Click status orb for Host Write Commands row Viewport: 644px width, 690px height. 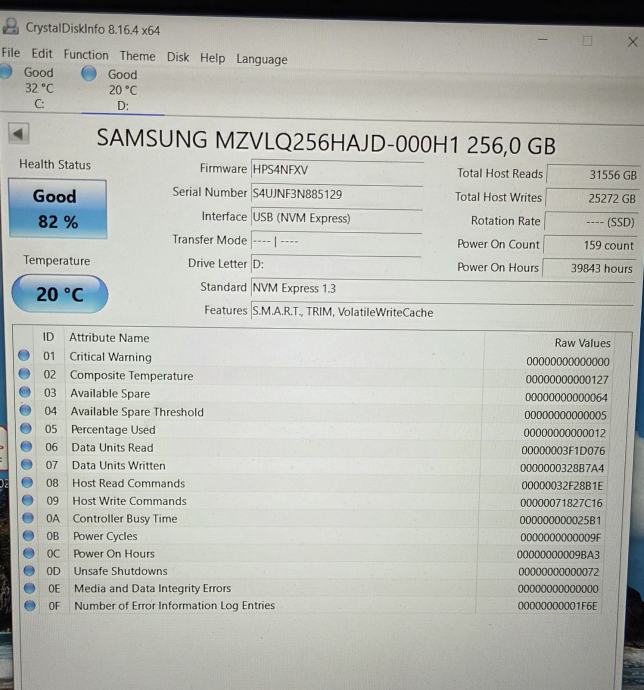[27, 500]
